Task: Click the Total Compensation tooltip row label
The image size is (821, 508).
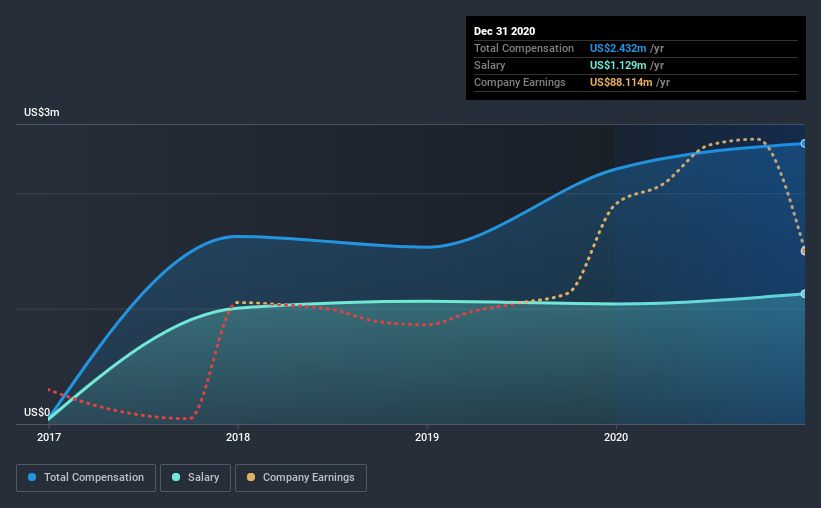Action: (524, 48)
